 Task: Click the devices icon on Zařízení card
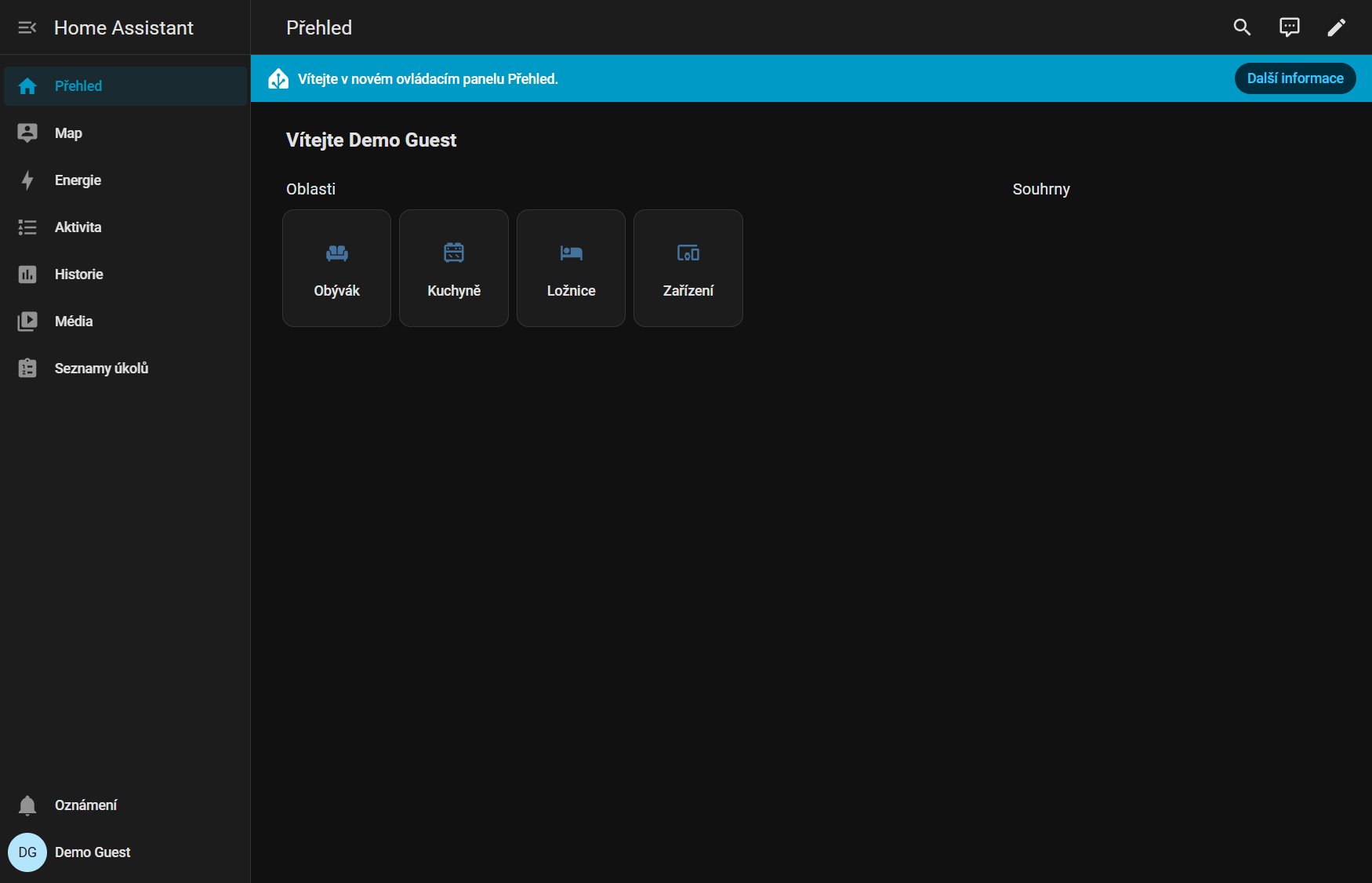[688, 253]
